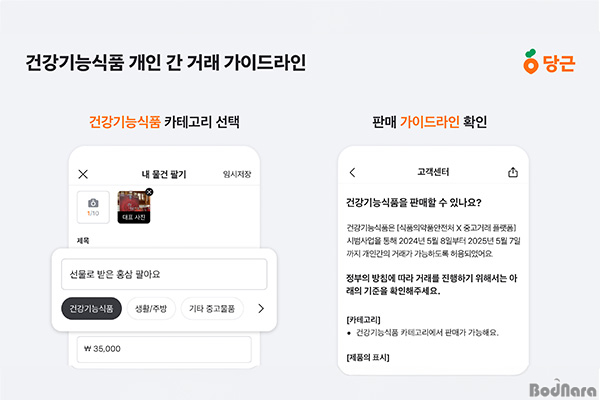Focus the title field reading 선물로 받은 홍삼 팔아요
The image size is (600, 400).
tap(163, 274)
